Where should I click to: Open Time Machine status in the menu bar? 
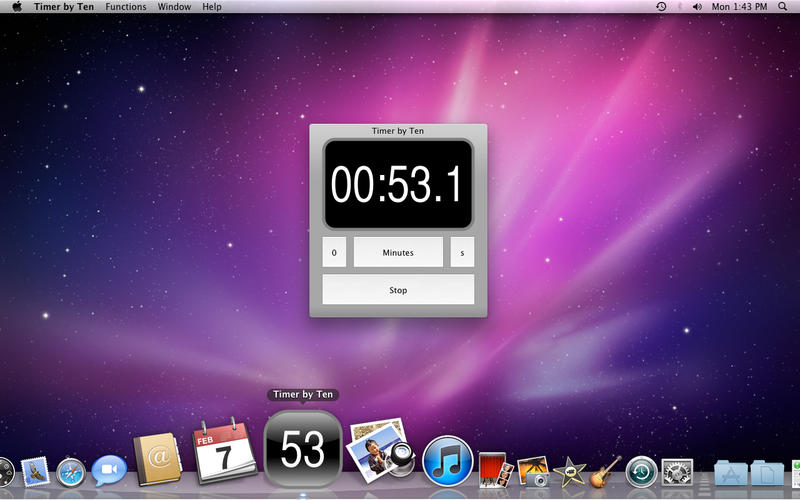[x=661, y=7]
